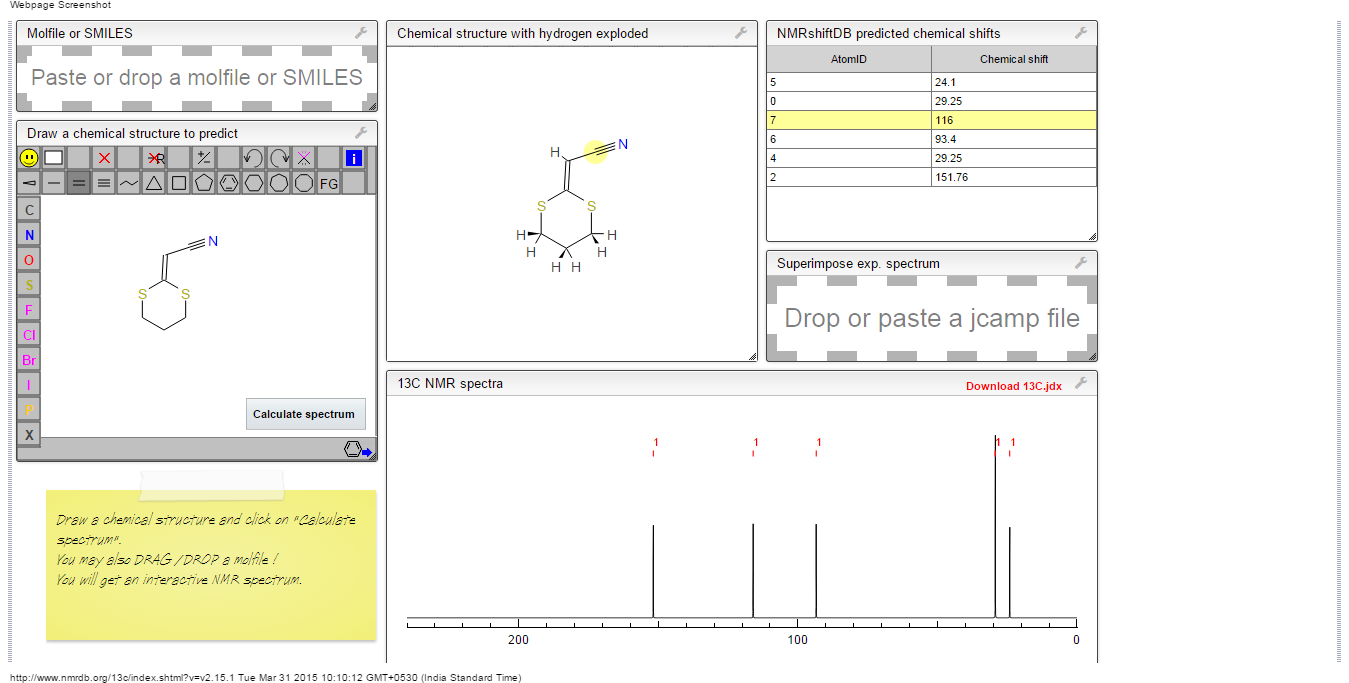Screen dimensions: 1349x683
Task: Select the benzene ring drawing tool
Action: pyautogui.click(x=229, y=183)
